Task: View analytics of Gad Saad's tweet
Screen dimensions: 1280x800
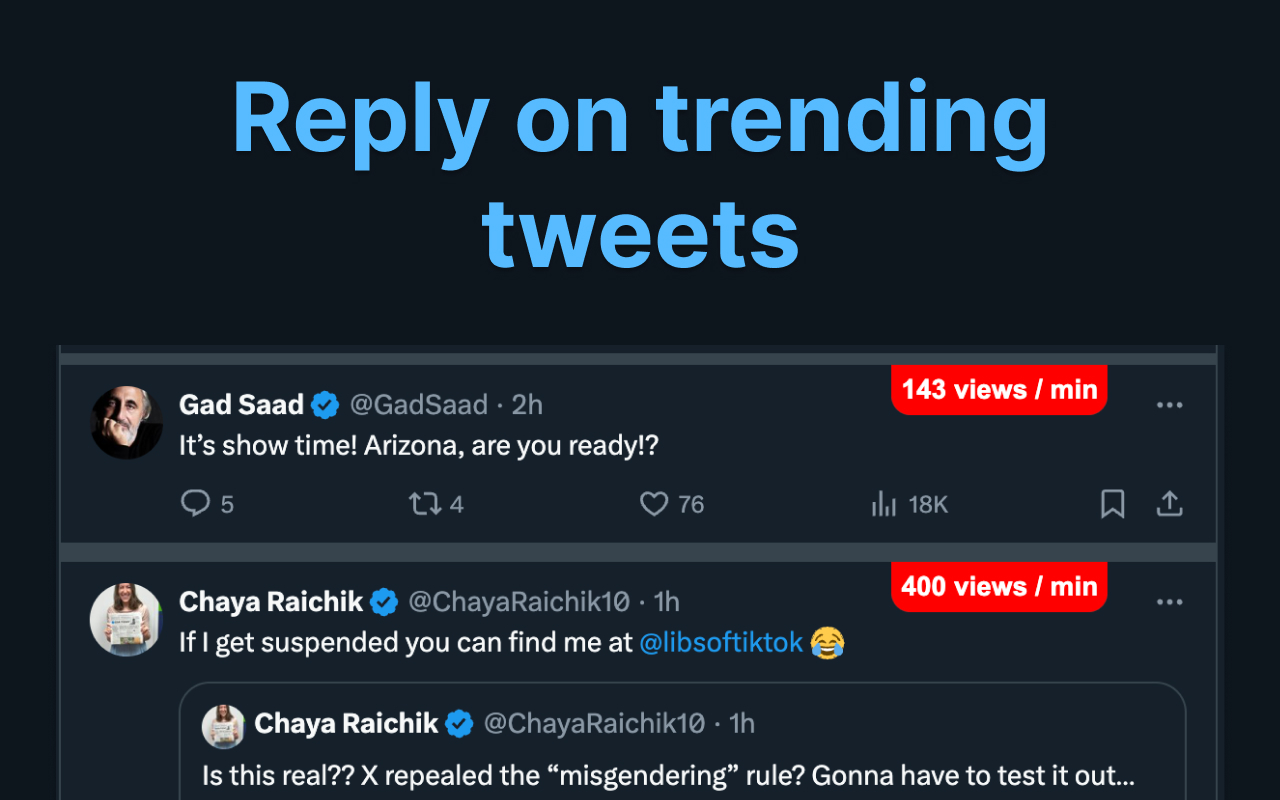Action: click(x=884, y=504)
